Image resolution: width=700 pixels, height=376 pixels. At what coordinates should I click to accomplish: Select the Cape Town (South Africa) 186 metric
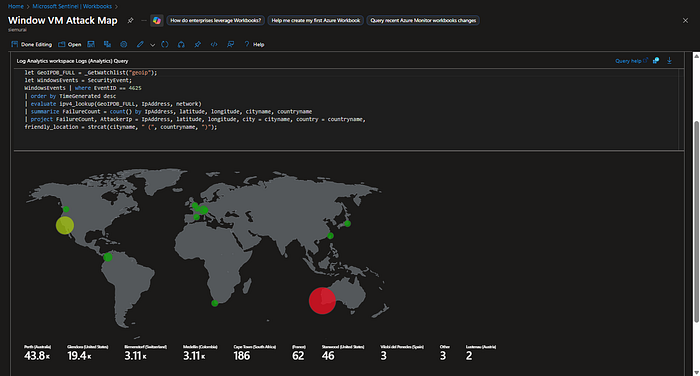click(254, 353)
